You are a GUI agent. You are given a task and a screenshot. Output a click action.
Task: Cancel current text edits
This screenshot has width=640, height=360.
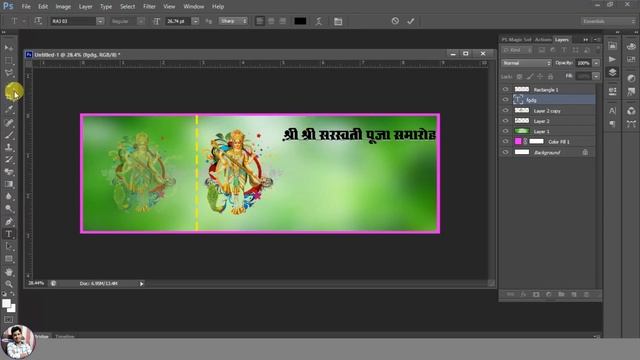tap(395, 21)
